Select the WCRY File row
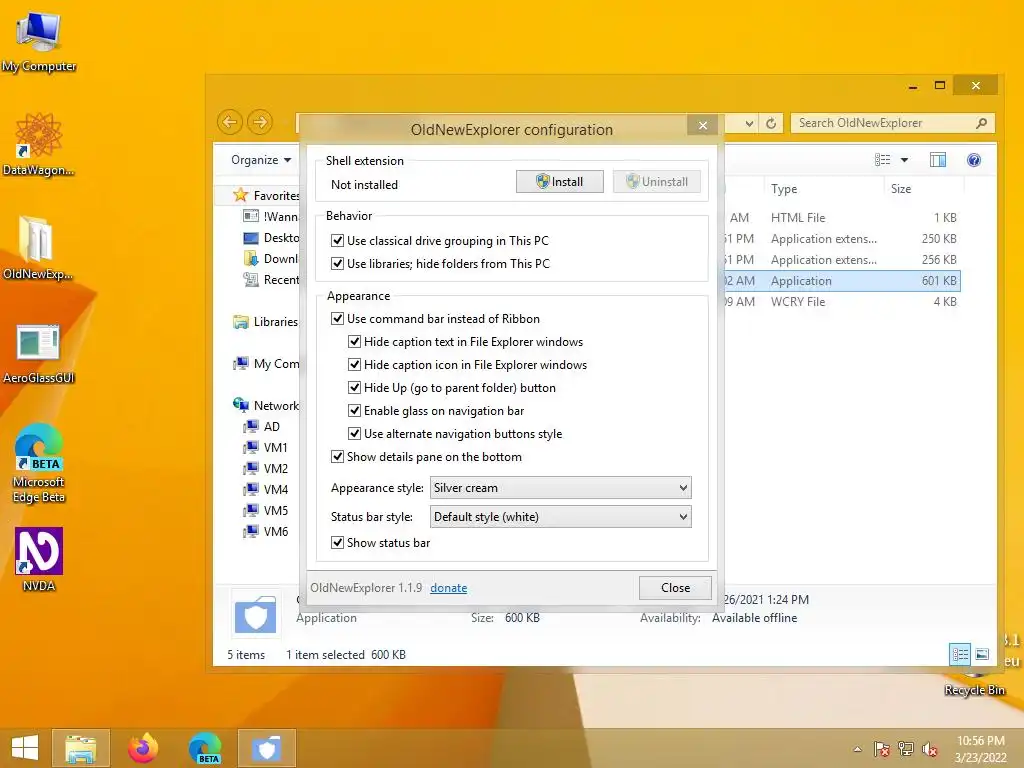1024x768 pixels. pyautogui.click(x=841, y=302)
